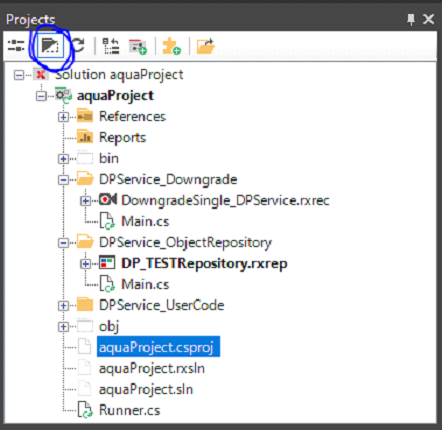This screenshot has height=431, width=443.
Task: Click the collapse tree view icon
Action: (110, 46)
